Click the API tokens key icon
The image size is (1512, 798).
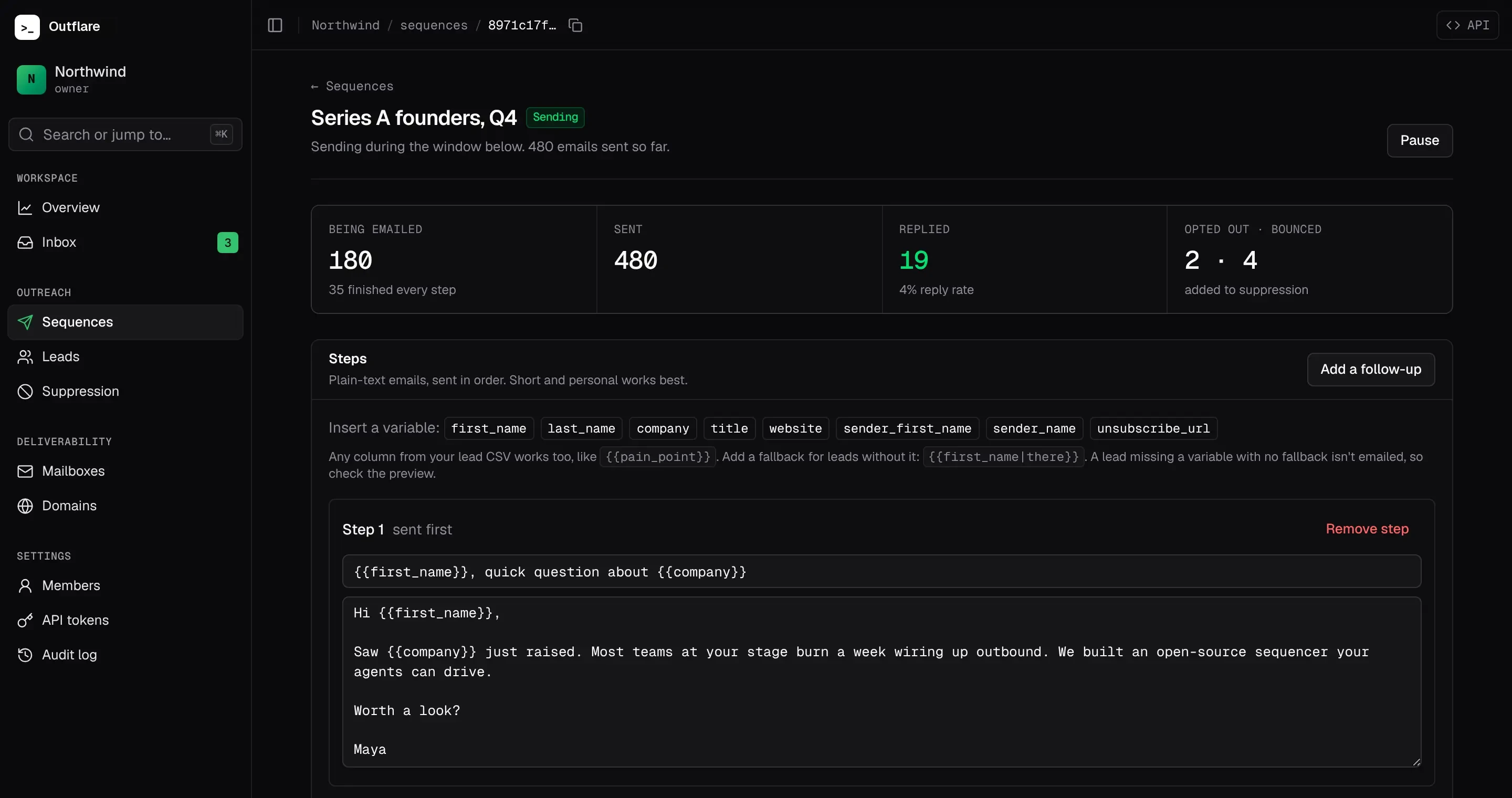pyautogui.click(x=25, y=620)
